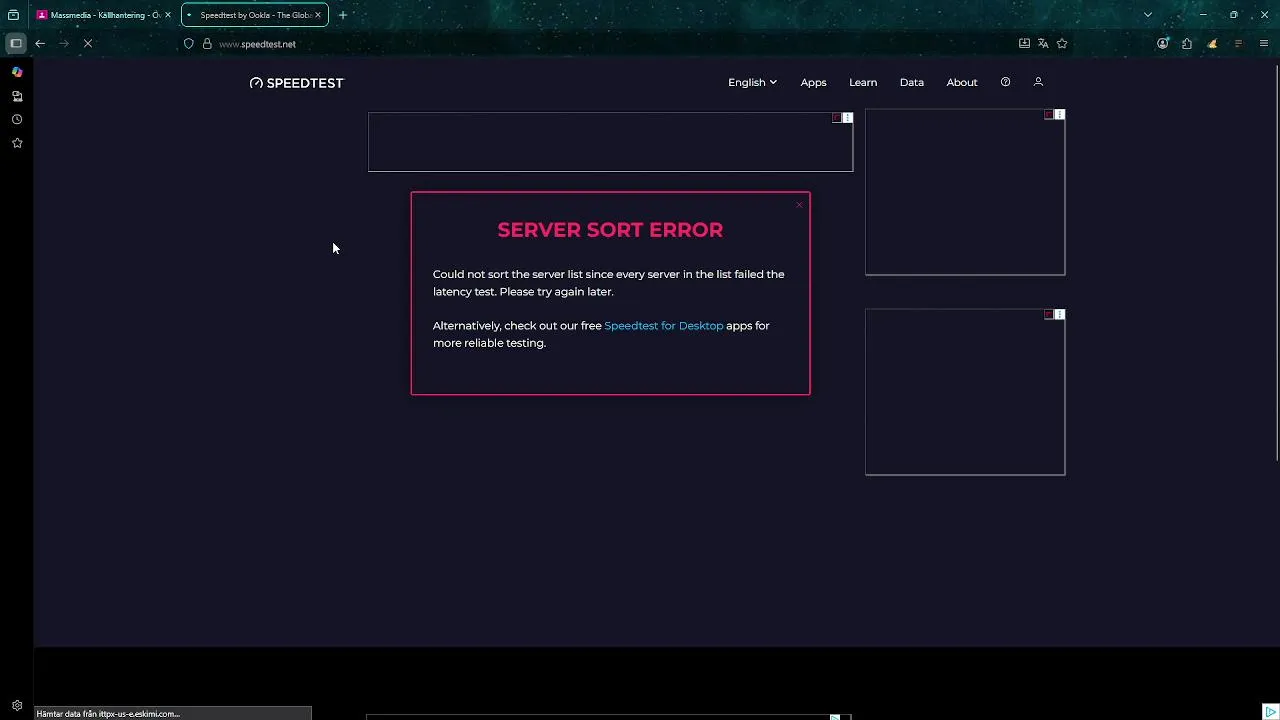
Task: Close the Massmedia tab
Action: pos(168,15)
